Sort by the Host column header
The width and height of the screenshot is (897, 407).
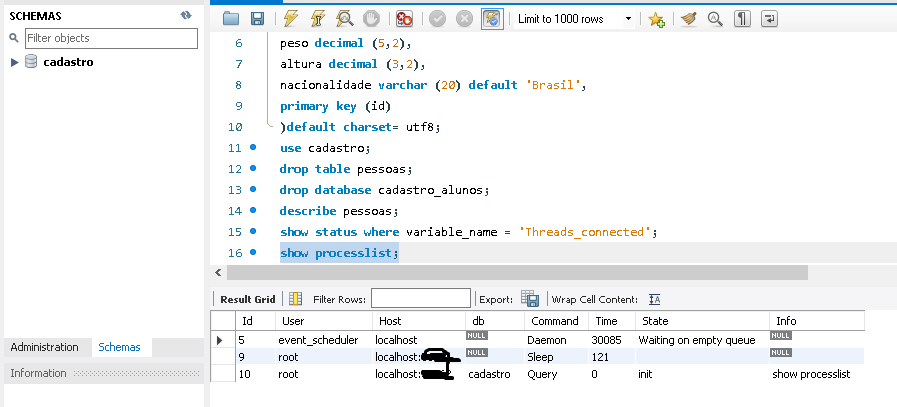point(419,321)
